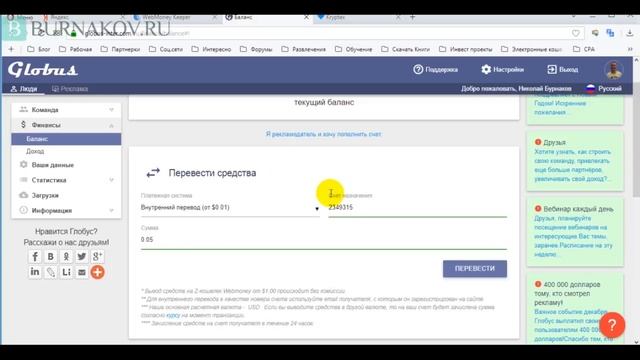The height and width of the screenshot is (360, 640).
Task: Open the CPA bookmark folder
Action: pos(584,49)
